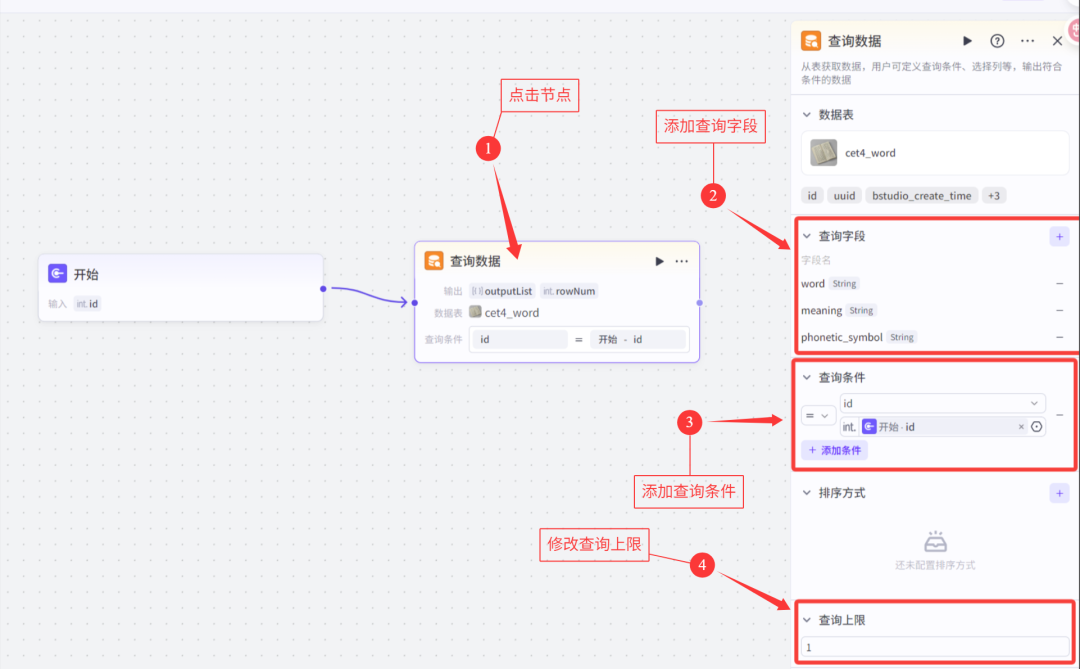The image size is (1080, 669).
Task: Open more options on the canvas 查询数据 node
Action: click(681, 261)
